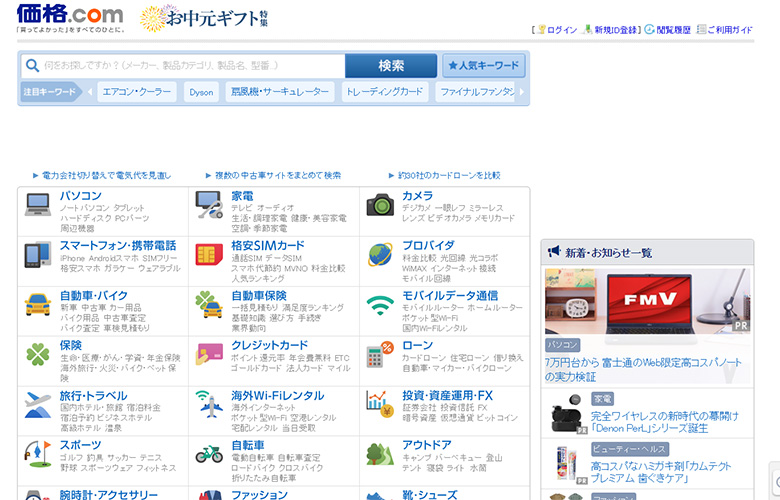Click the green clover icon for 保険

click(38, 354)
